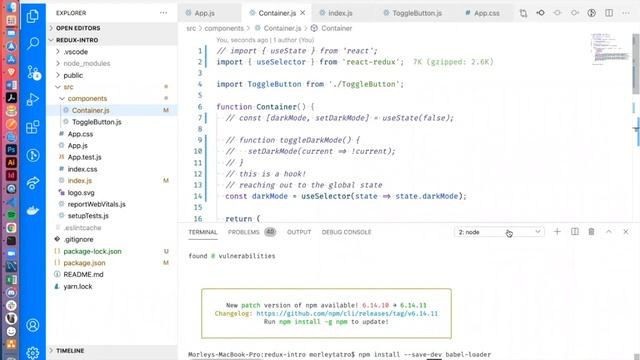Open index.css in the explorer
The width and height of the screenshot is (640, 360).
coord(82,169)
